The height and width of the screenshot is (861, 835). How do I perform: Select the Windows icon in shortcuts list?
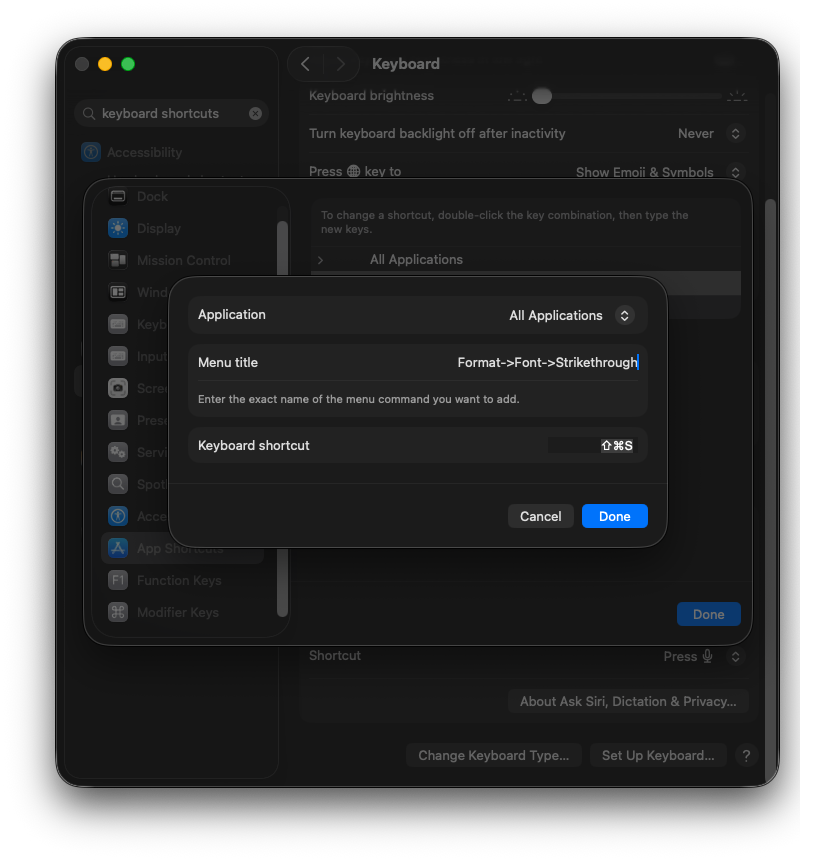118,292
